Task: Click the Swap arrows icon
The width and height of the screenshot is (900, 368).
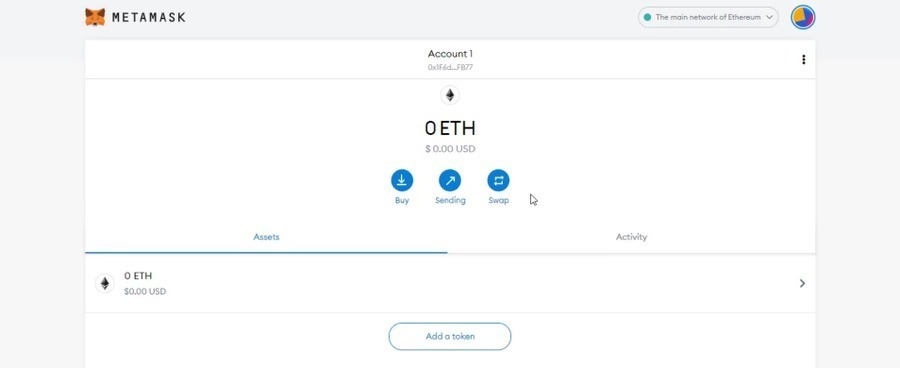Action: 498,180
